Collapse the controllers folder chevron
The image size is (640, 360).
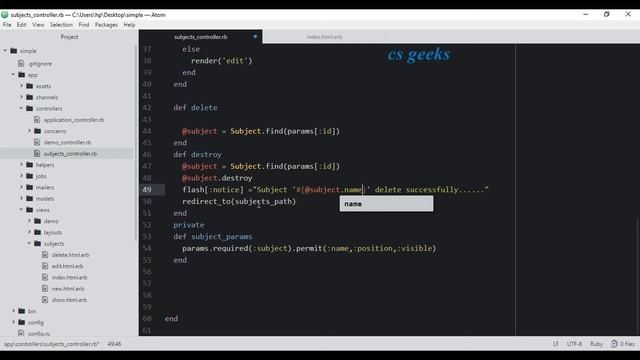(21, 109)
